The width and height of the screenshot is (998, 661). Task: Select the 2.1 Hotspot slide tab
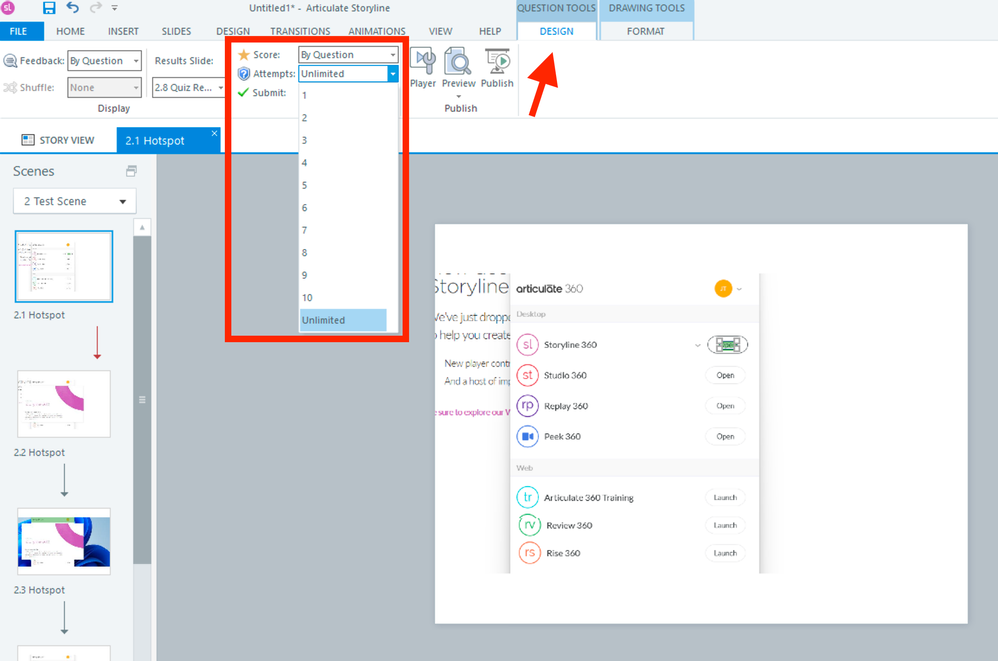pyautogui.click(x=155, y=141)
